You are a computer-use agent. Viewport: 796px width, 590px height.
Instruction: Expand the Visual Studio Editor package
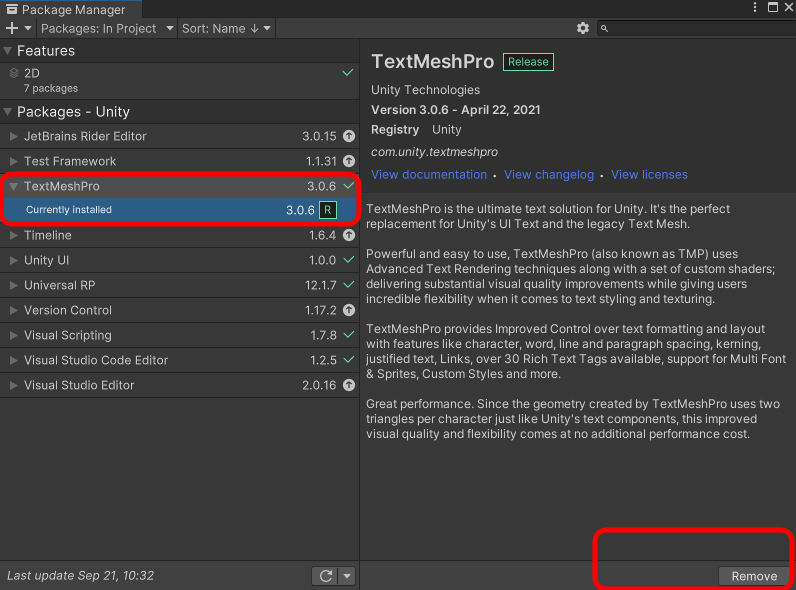click(x=14, y=385)
